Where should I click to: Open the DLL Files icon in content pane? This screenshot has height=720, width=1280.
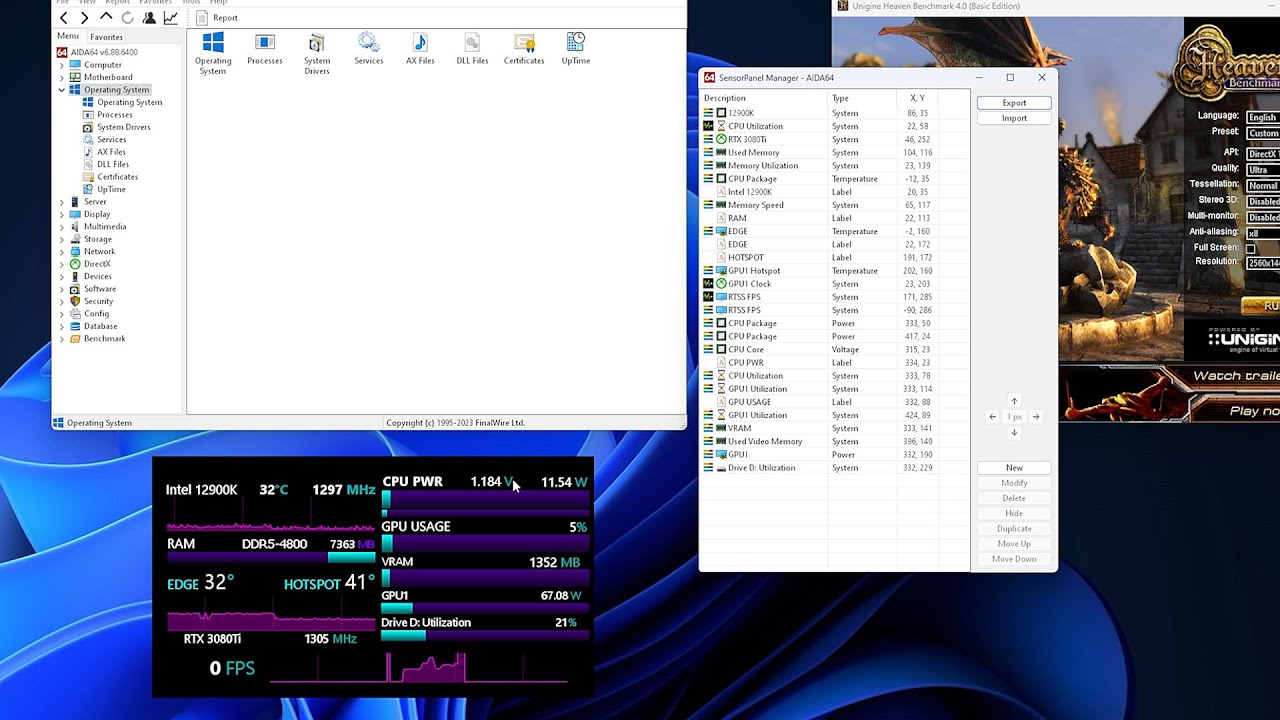[472, 49]
